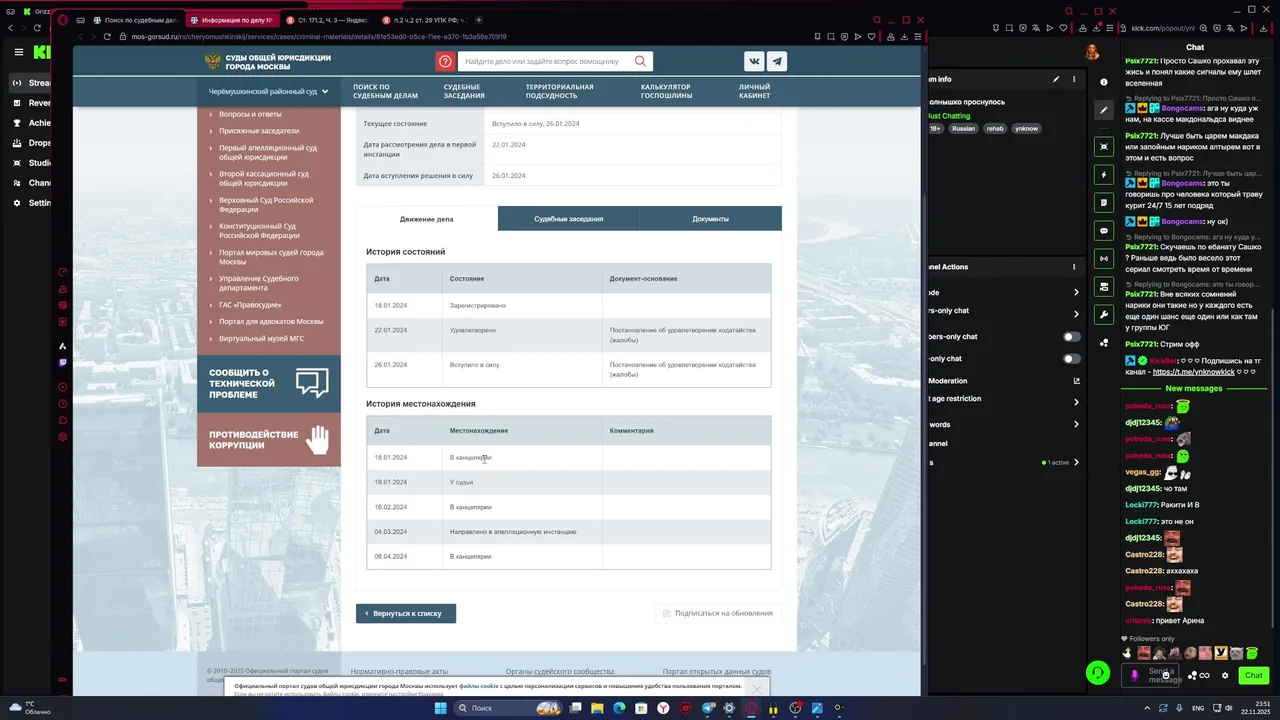This screenshot has width=1280, height=720.
Task: Click the red question mark help icon
Action: (445, 61)
